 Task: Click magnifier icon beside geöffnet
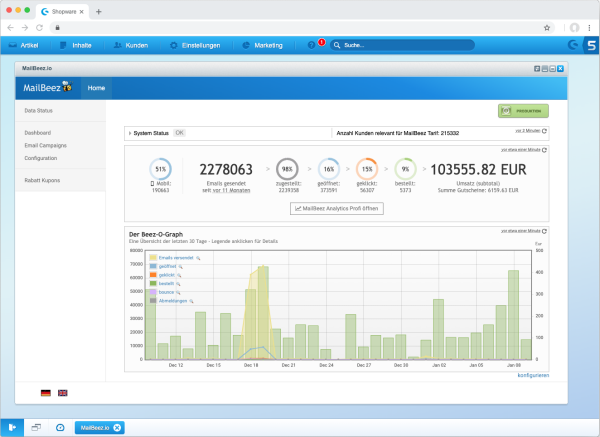181,267
